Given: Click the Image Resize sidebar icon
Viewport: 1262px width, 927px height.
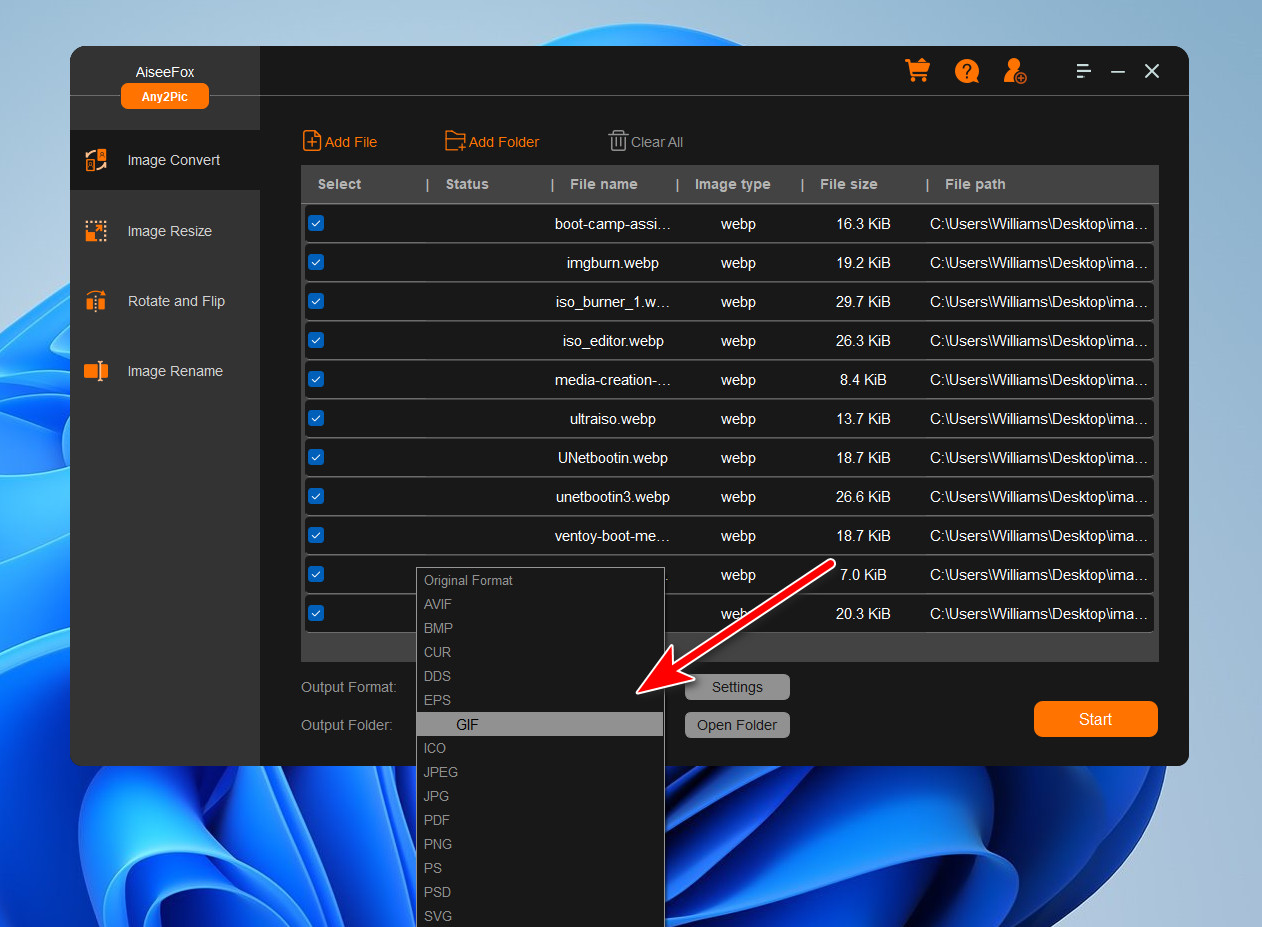Looking at the screenshot, I should 96,231.
